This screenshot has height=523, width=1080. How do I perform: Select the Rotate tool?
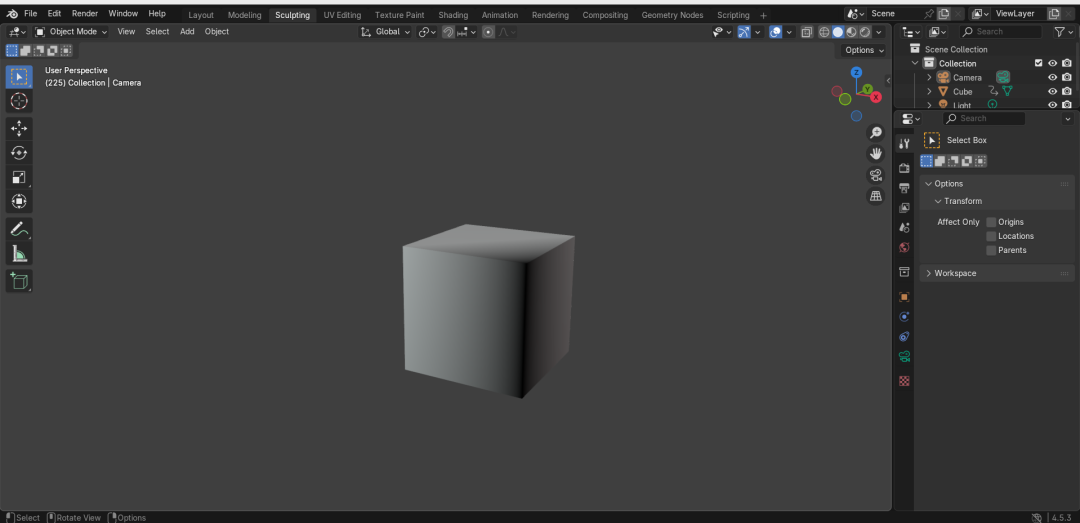coord(19,152)
